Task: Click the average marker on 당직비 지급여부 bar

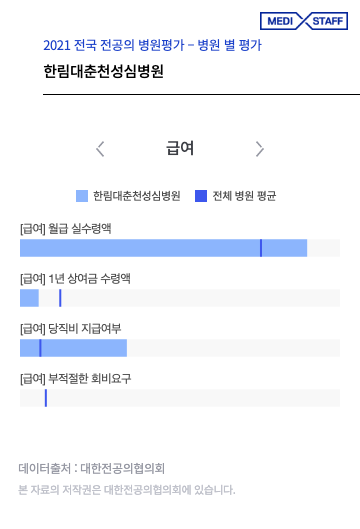Action: point(40,348)
